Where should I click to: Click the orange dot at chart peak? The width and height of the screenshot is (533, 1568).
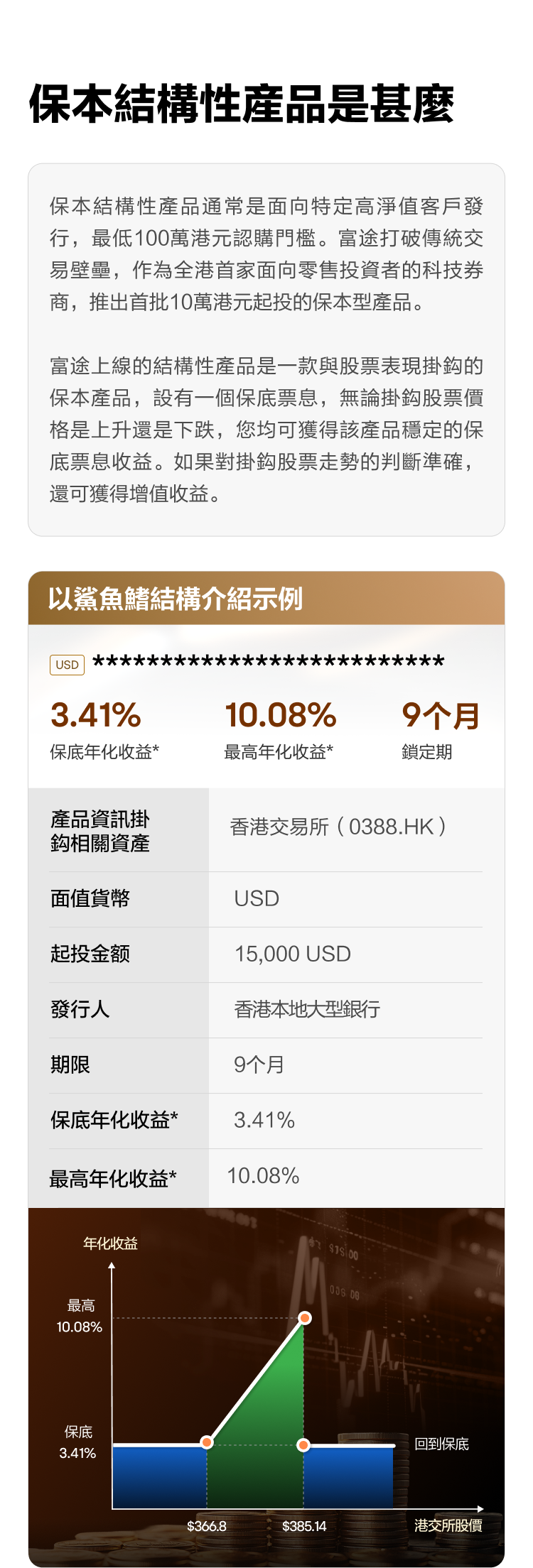305,1318
